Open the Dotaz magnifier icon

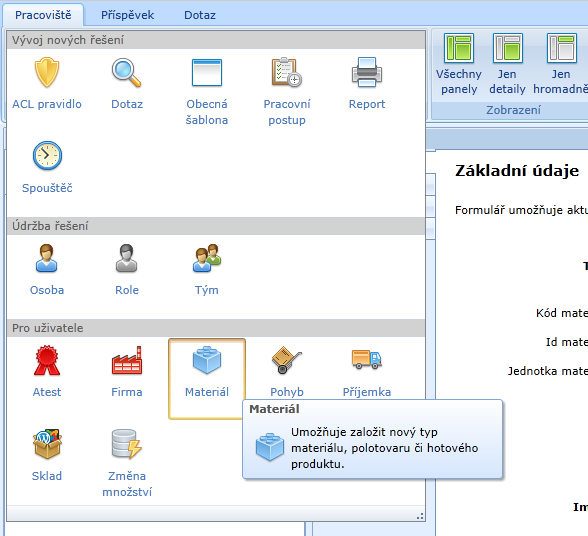point(126,72)
